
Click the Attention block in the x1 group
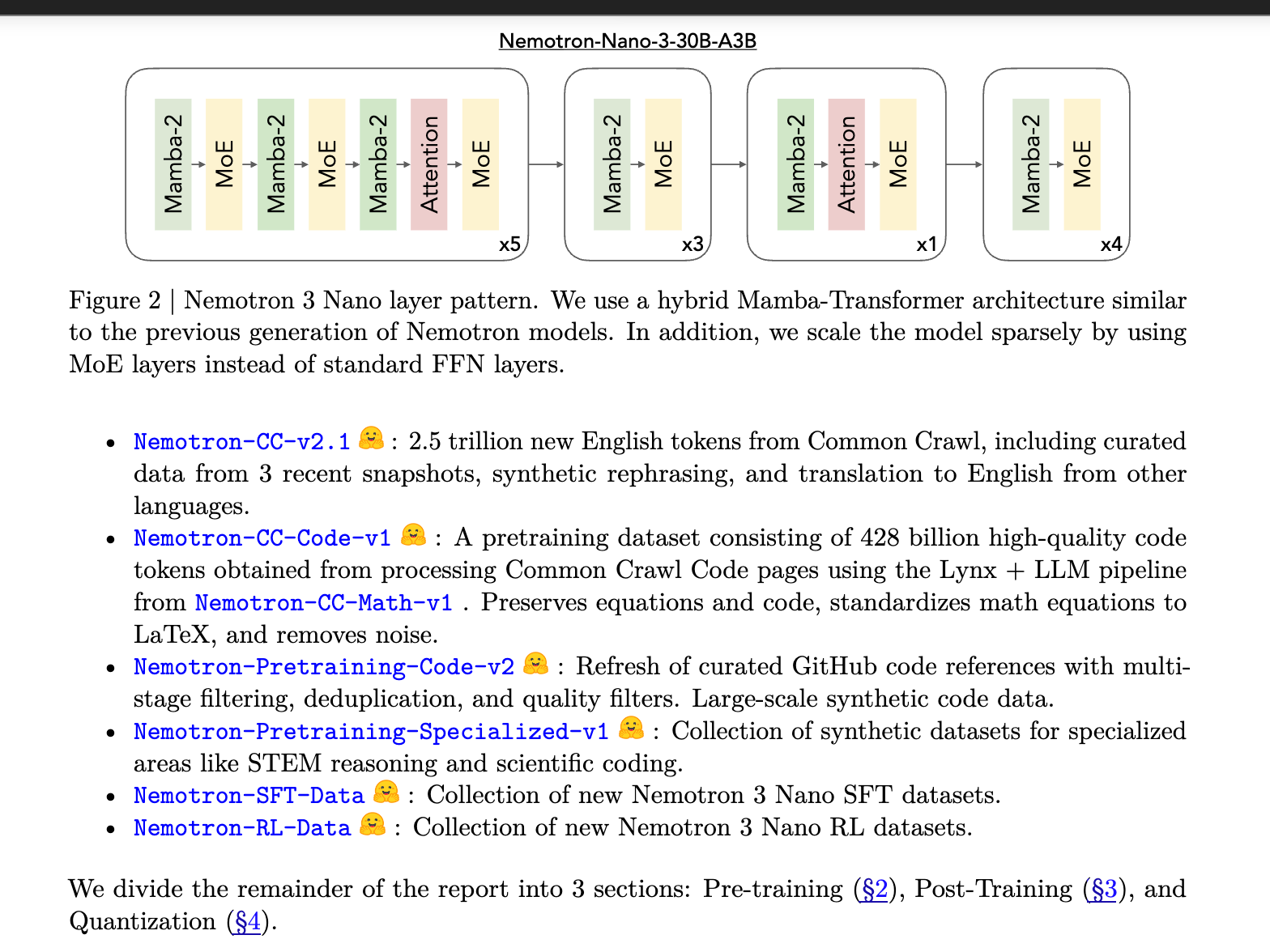tap(846, 164)
